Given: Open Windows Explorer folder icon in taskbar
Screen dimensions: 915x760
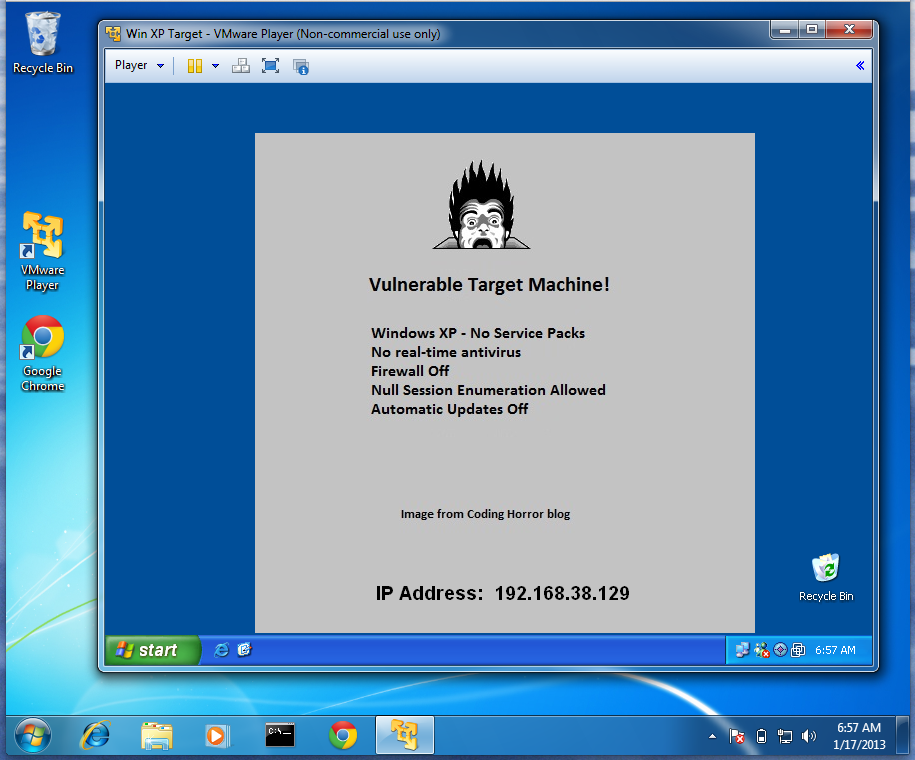Looking at the screenshot, I should [x=157, y=735].
